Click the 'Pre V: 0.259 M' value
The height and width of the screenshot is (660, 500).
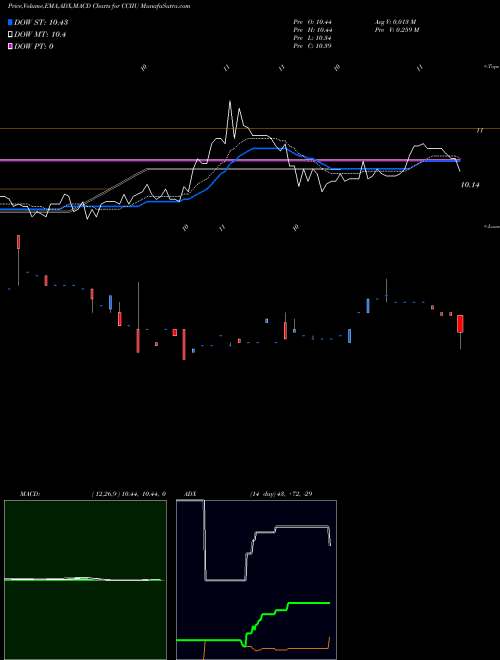coord(396,30)
